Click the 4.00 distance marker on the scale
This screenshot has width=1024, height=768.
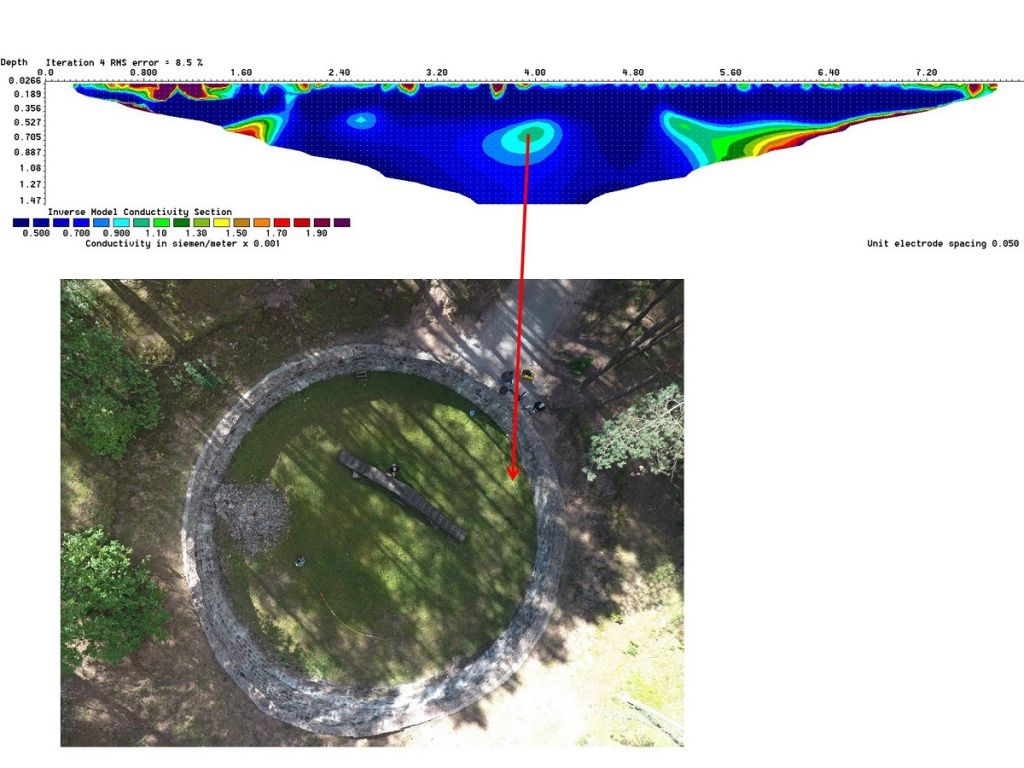(x=533, y=72)
